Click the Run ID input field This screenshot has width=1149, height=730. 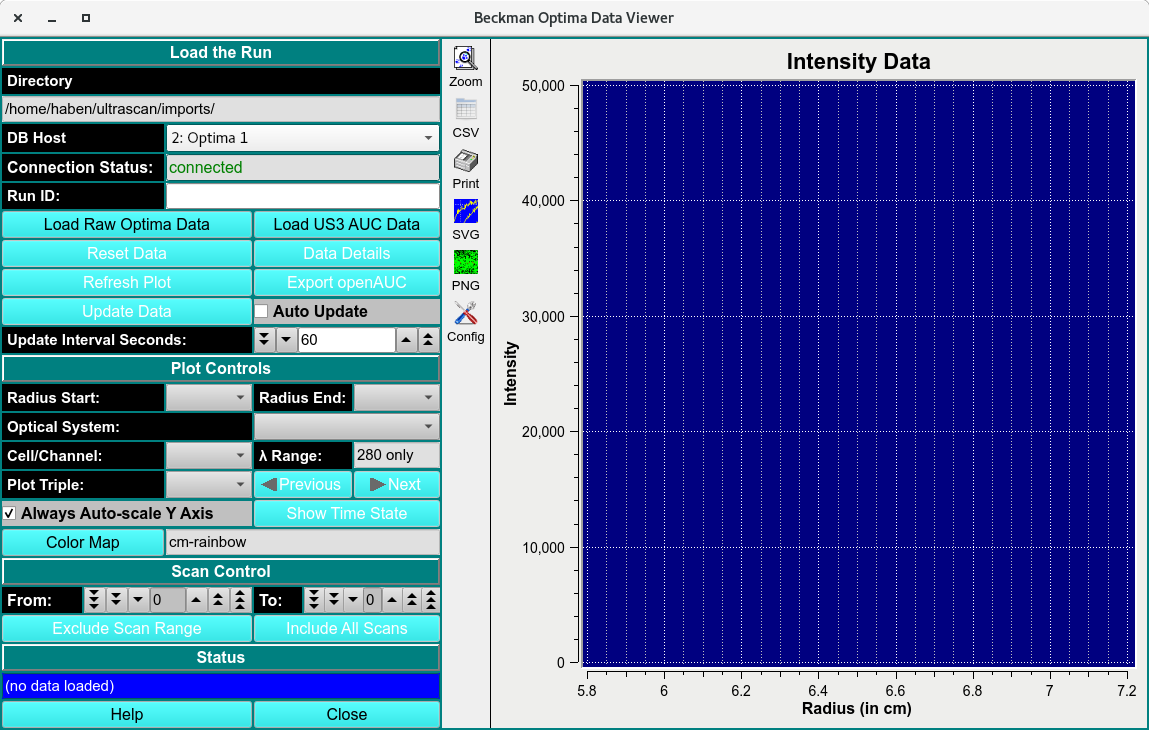click(302, 196)
